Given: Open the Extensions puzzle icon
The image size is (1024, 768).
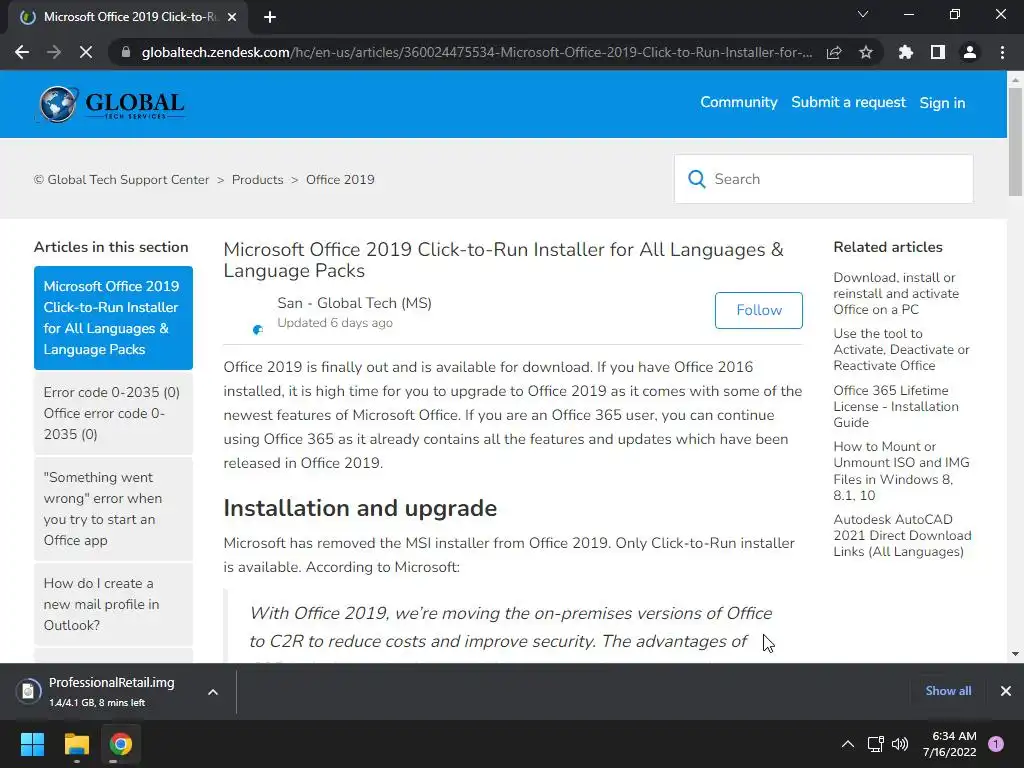Looking at the screenshot, I should tap(906, 52).
